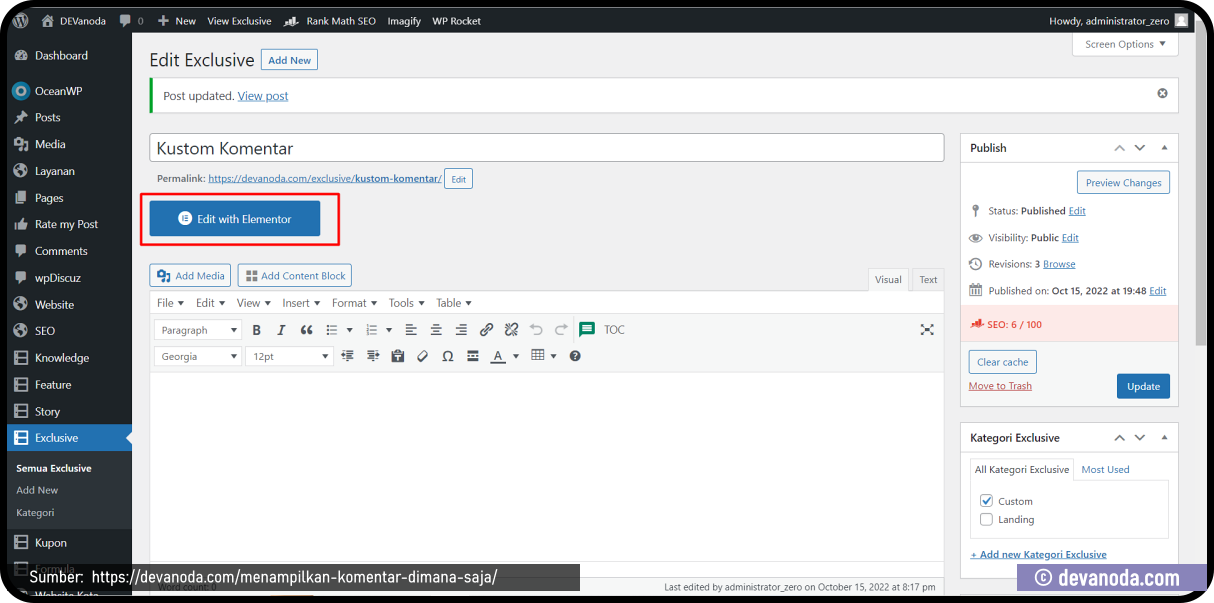Click the post title field 'Kustom Komentar'
Image resolution: width=1214 pixels, height=603 pixels.
(547, 148)
